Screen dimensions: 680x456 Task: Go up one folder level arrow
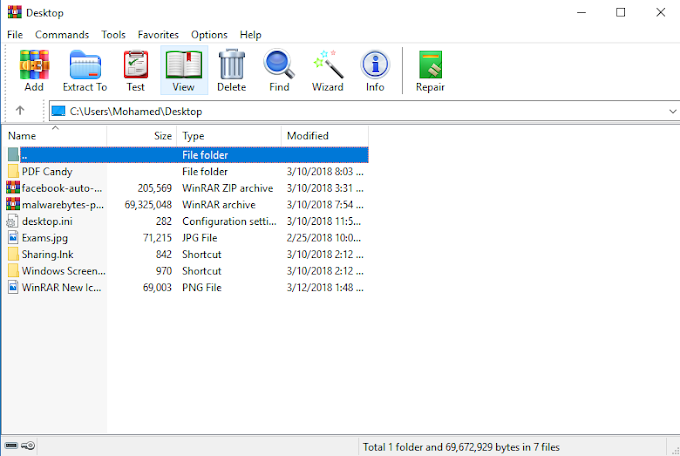[x=20, y=111]
